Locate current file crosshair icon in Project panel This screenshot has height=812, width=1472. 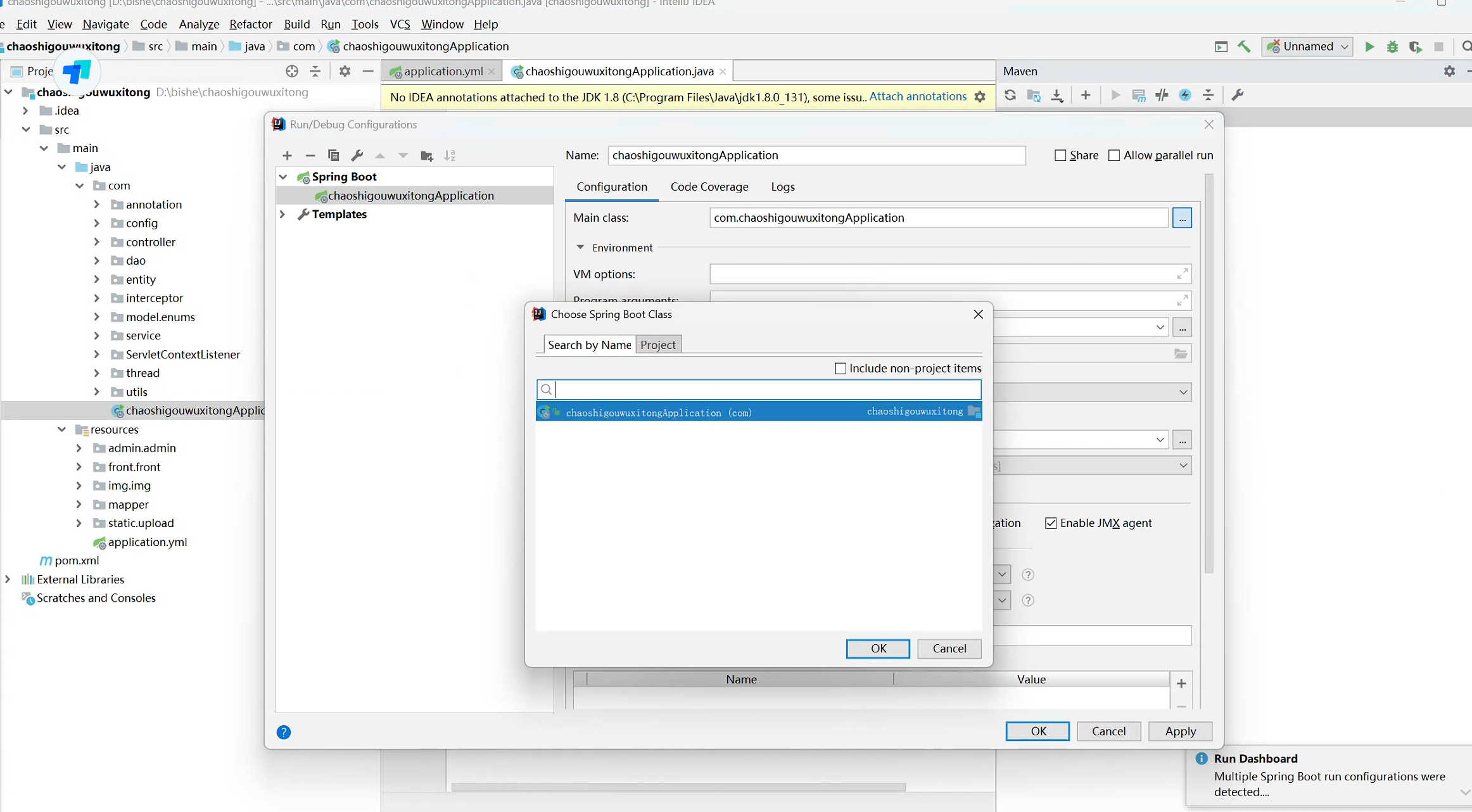pyautogui.click(x=291, y=71)
